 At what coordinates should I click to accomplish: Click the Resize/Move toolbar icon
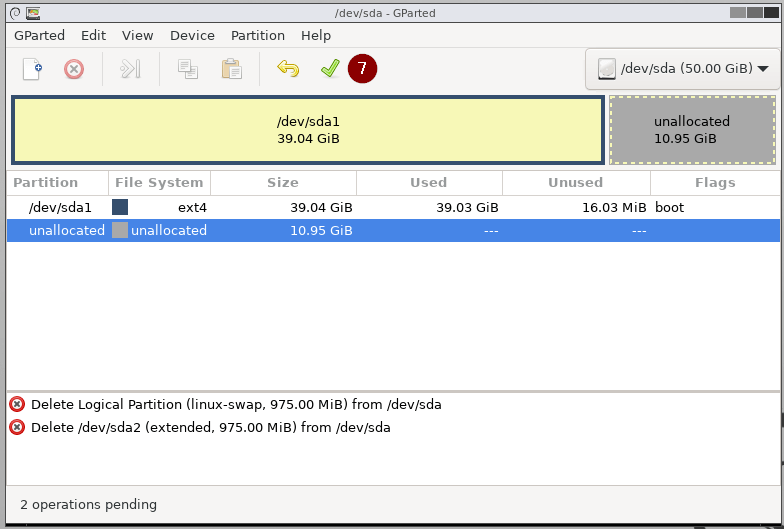coord(130,69)
